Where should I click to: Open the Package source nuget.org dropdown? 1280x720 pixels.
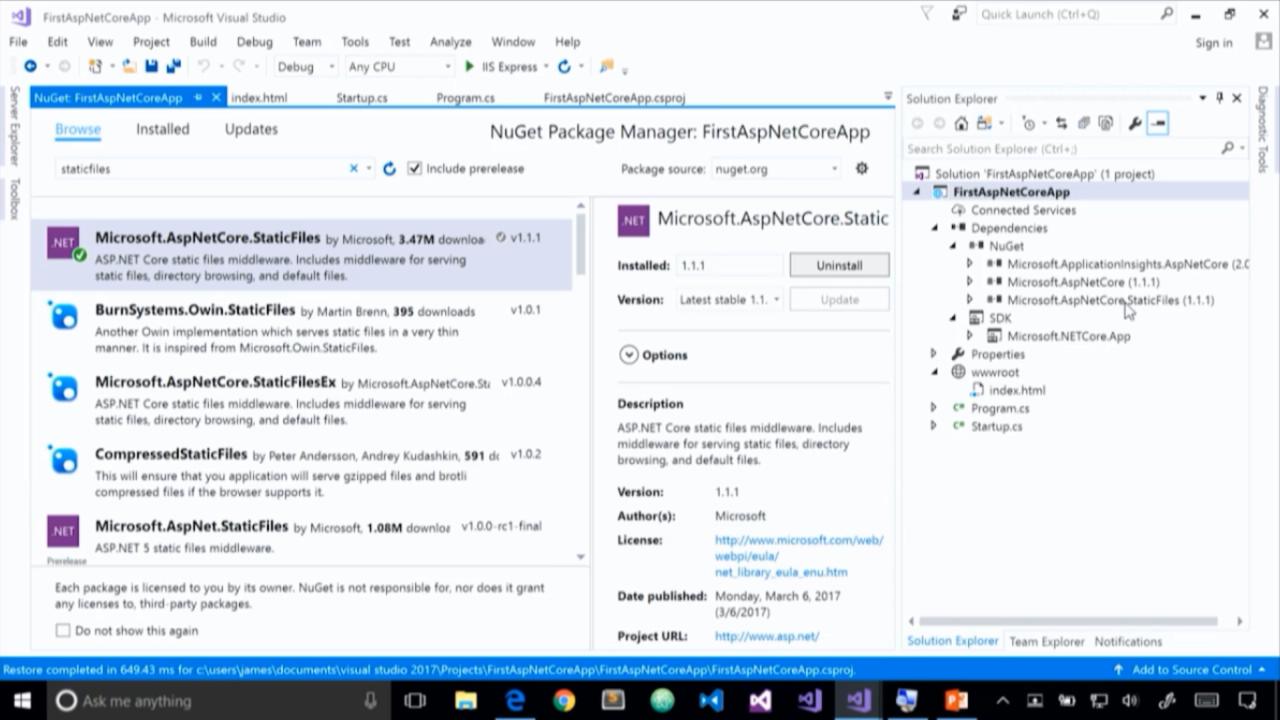(776, 169)
